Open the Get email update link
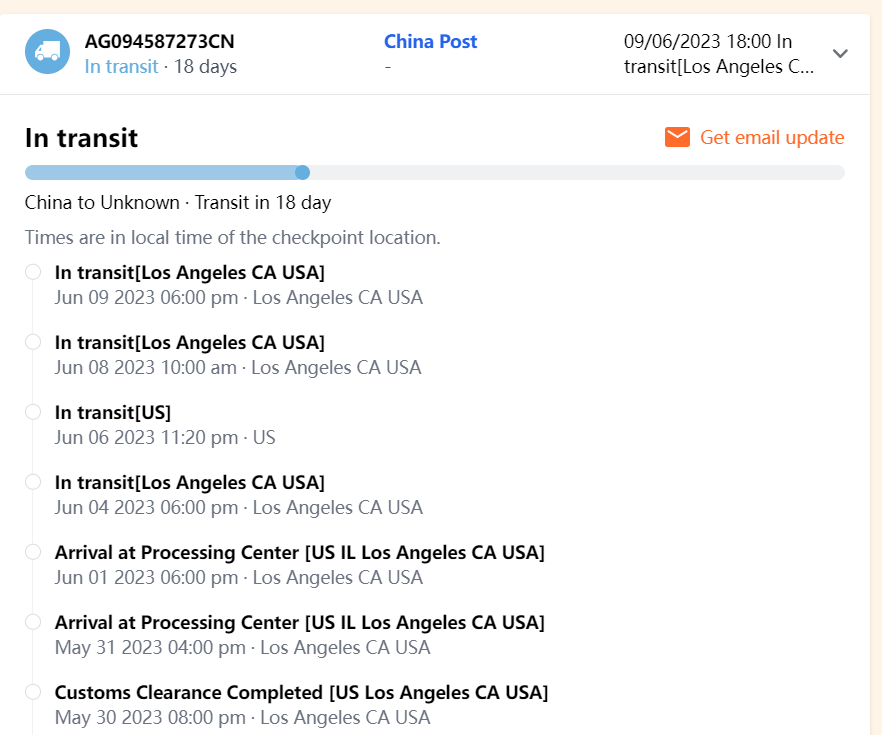This screenshot has width=882, height=735. coord(772,137)
